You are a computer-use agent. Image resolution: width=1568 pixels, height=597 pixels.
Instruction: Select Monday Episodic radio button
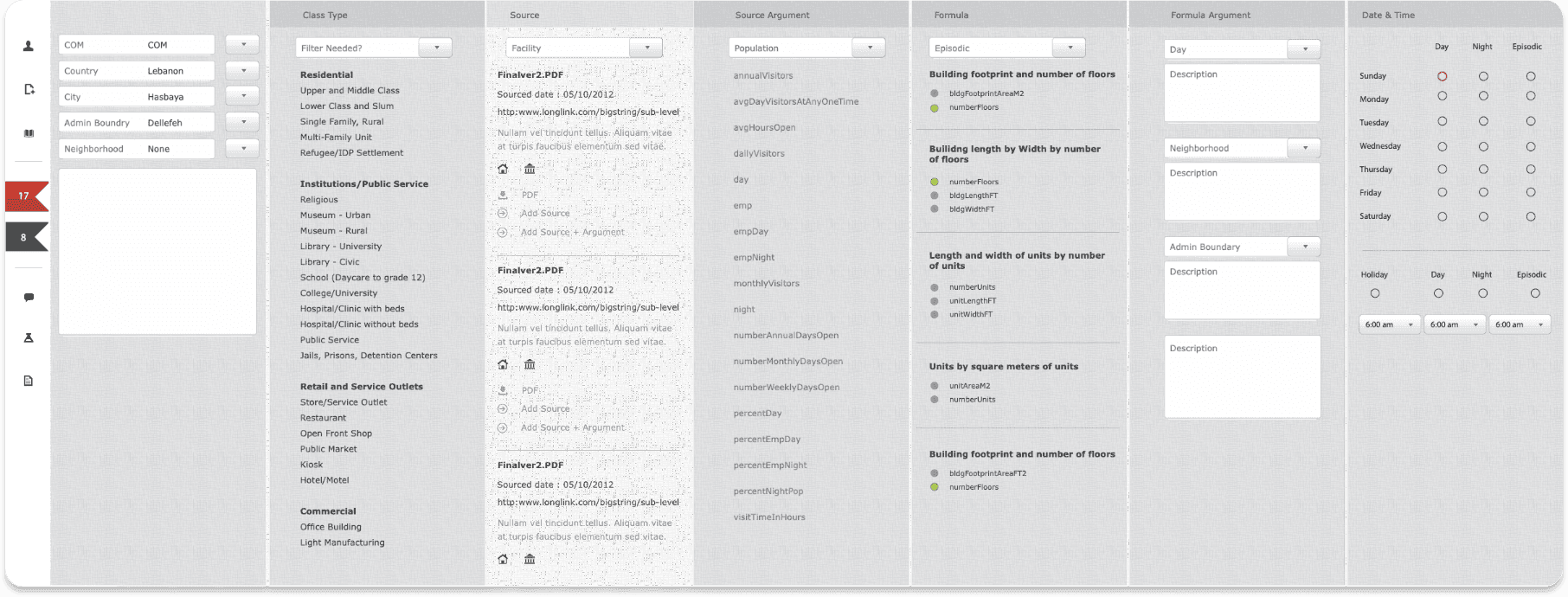(x=1531, y=96)
